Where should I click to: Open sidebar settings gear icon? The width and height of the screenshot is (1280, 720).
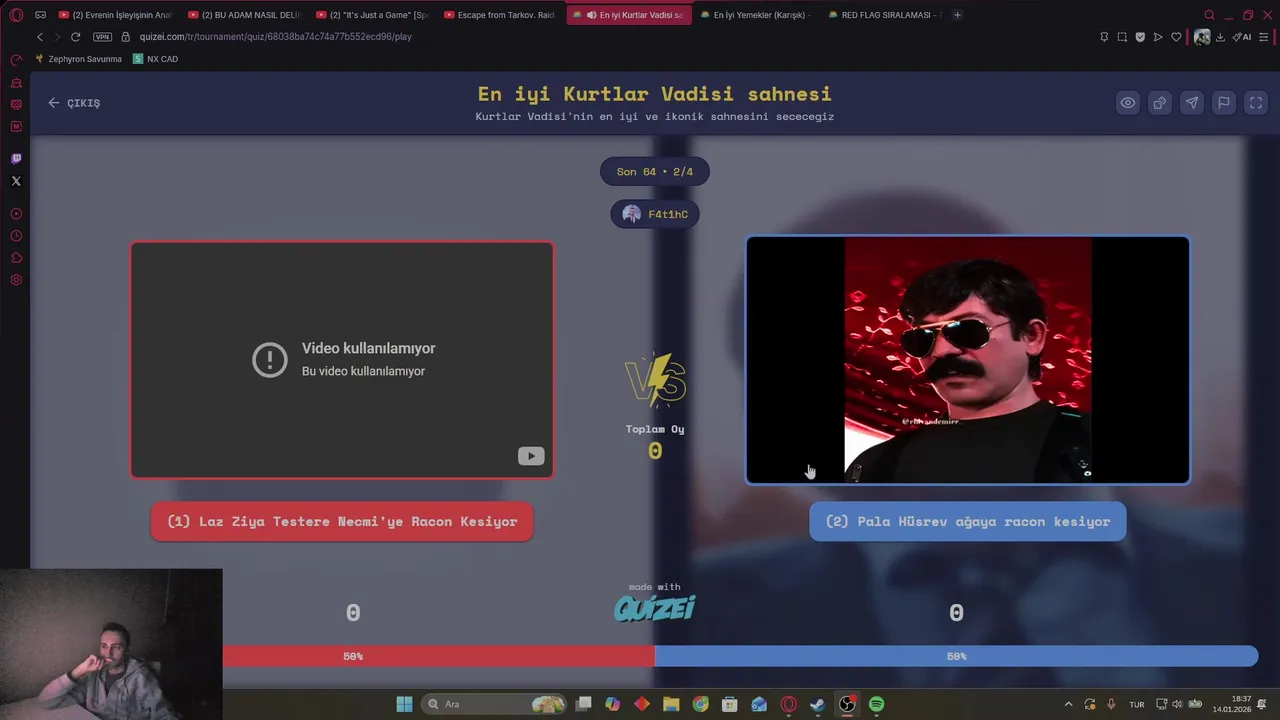(16, 280)
